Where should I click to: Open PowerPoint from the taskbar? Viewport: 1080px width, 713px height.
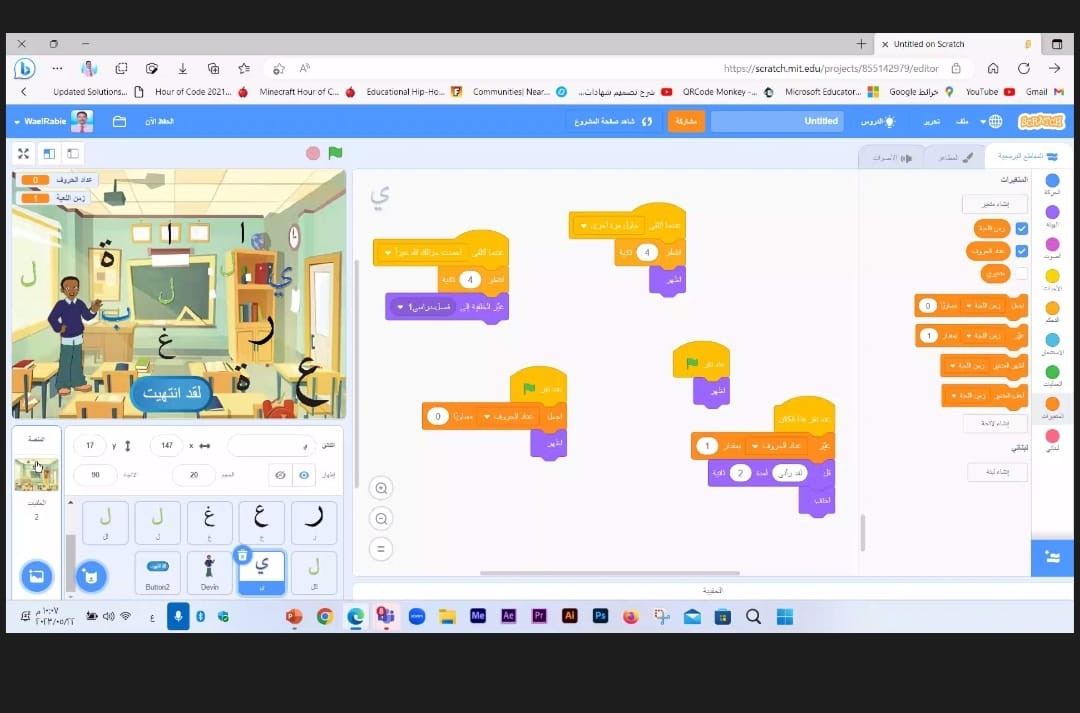[x=294, y=617]
